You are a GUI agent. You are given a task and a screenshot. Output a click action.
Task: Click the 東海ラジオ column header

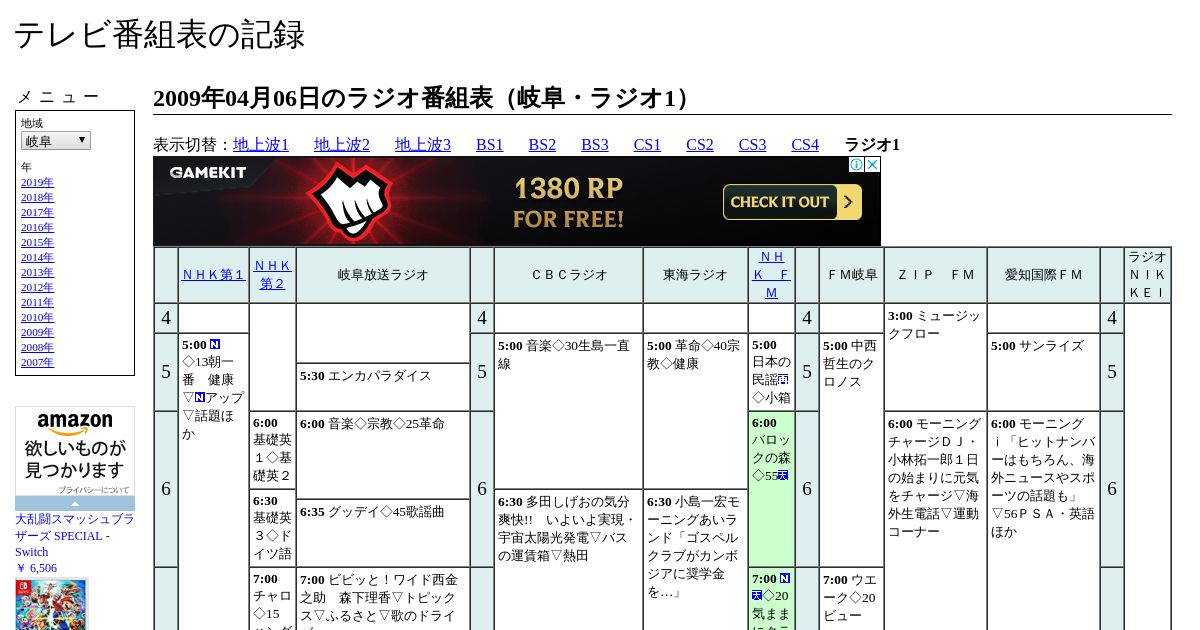pyautogui.click(x=695, y=275)
